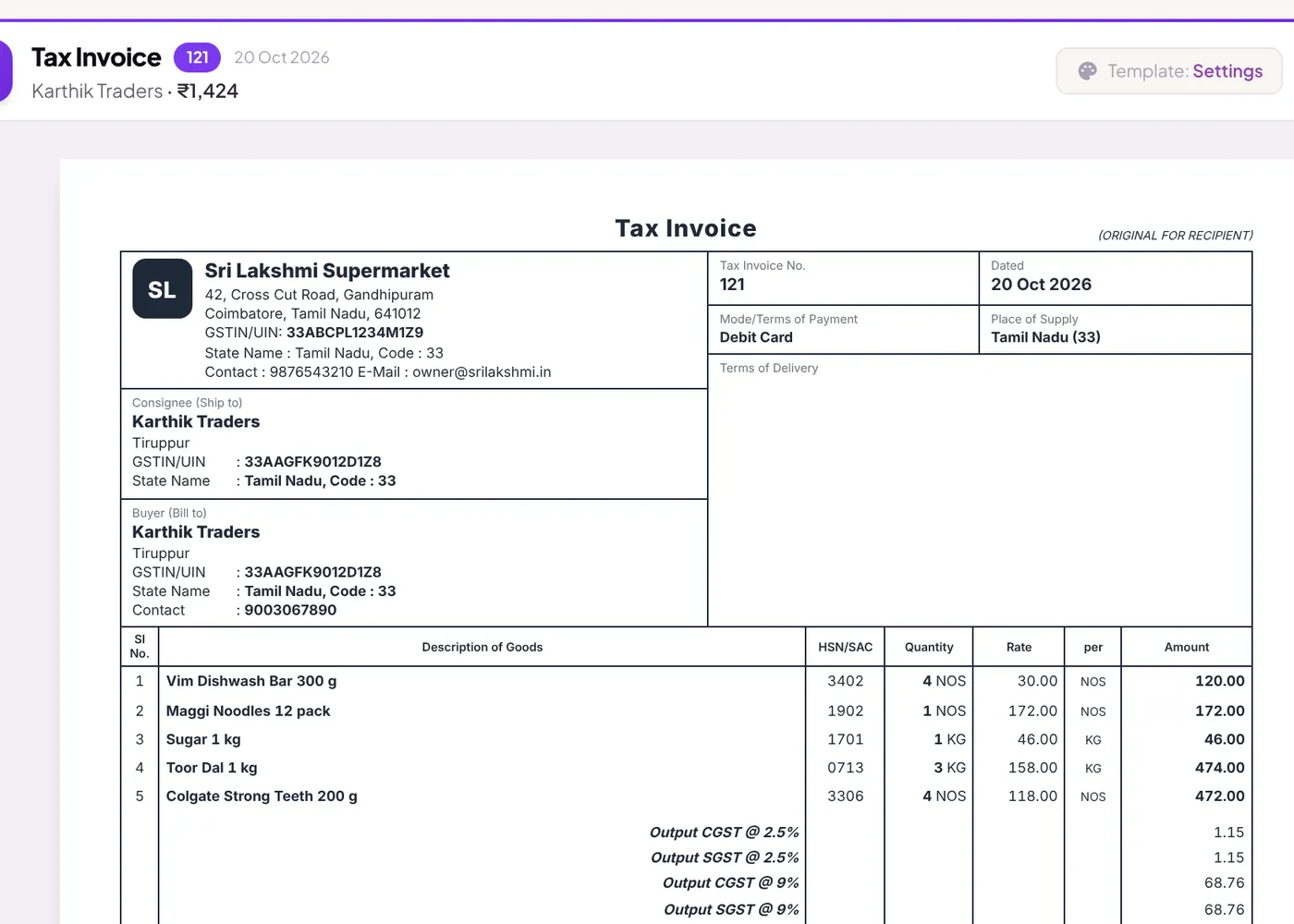Click the palette icon in Template button
This screenshot has width=1294, height=924.
tap(1087, 71)
